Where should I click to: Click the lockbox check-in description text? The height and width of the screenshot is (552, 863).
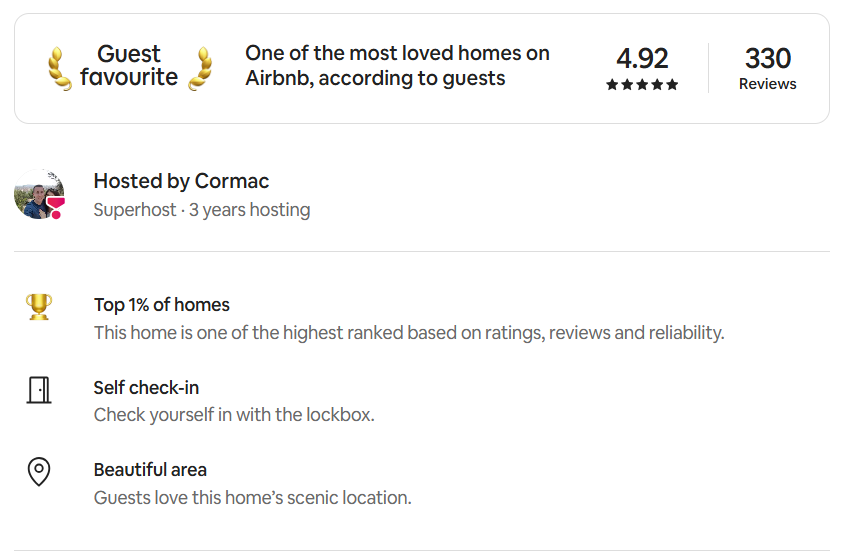pyautogui.click(x=234, y=414)
